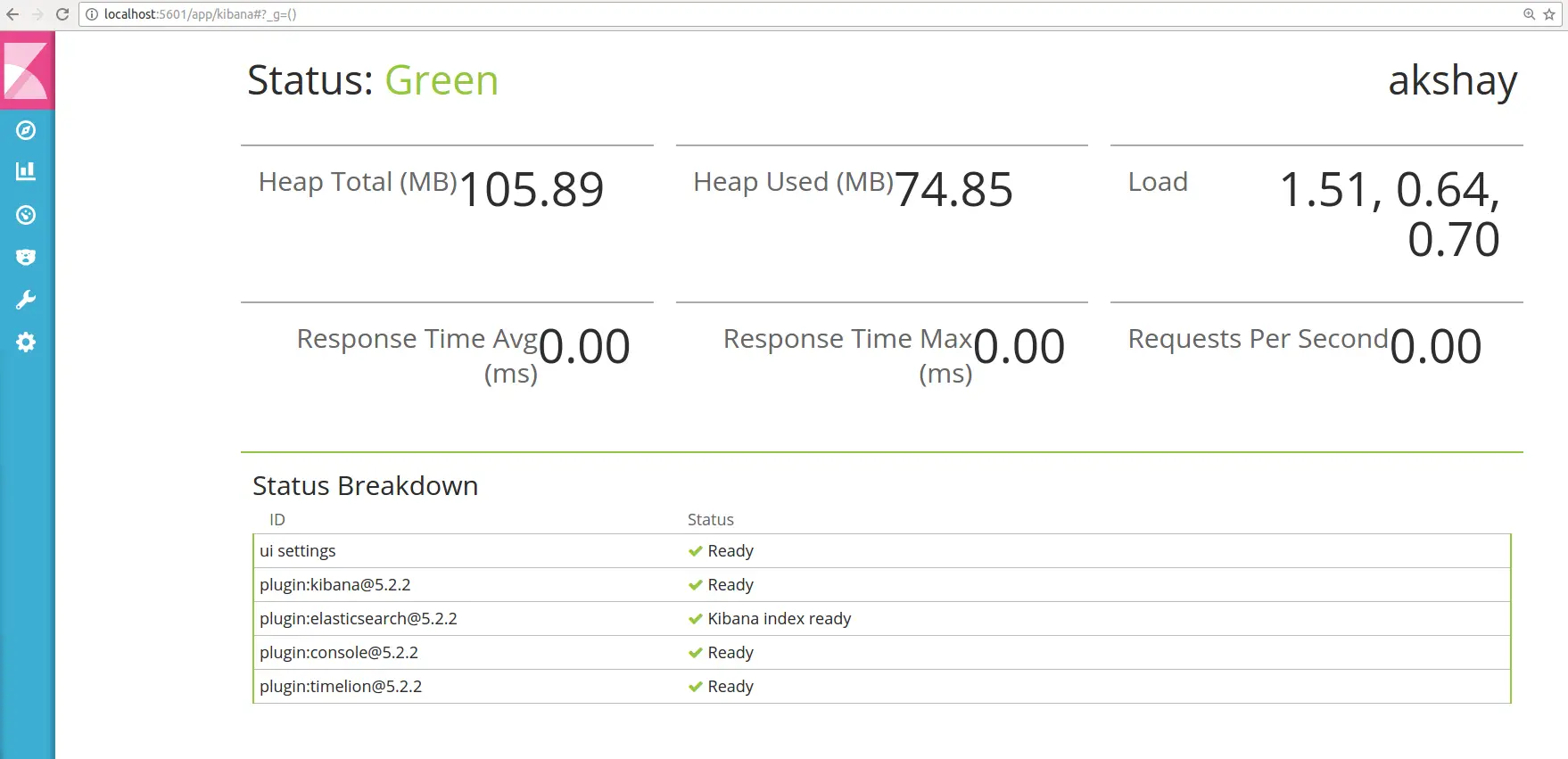Click Ready status in the plugin:timelion@5.2.2 row
The height and width of the screenshot is (759, 1568).
point(730,687)
